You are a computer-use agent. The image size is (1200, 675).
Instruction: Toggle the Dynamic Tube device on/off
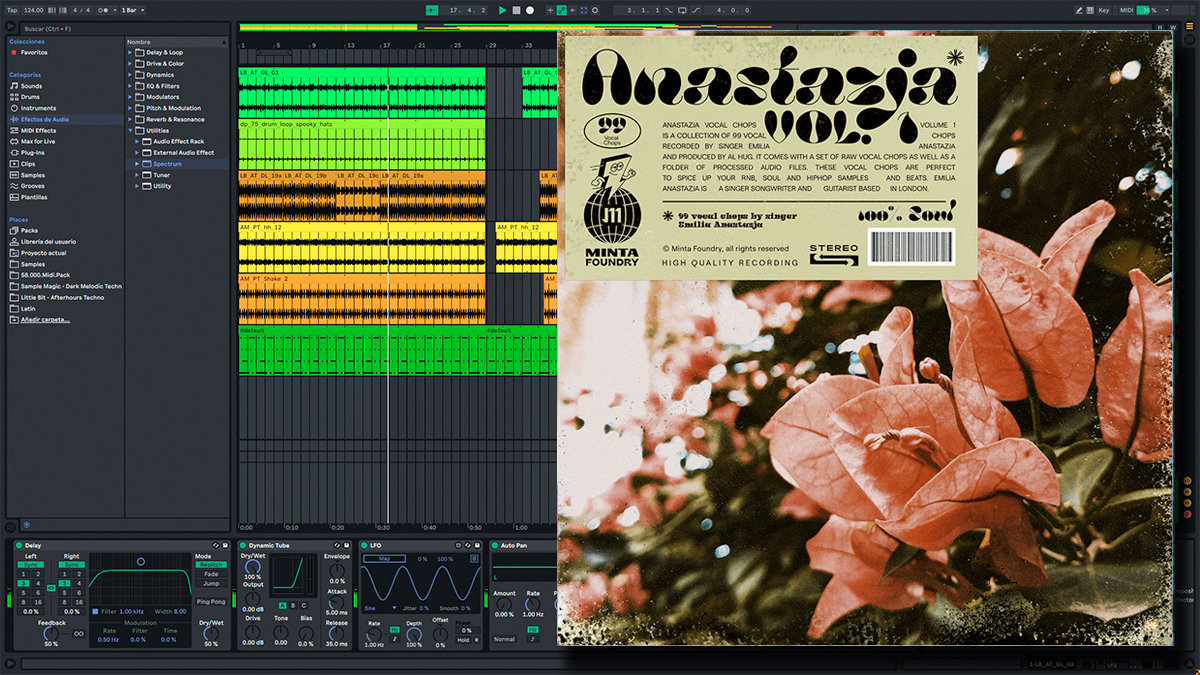click(244, 545)
